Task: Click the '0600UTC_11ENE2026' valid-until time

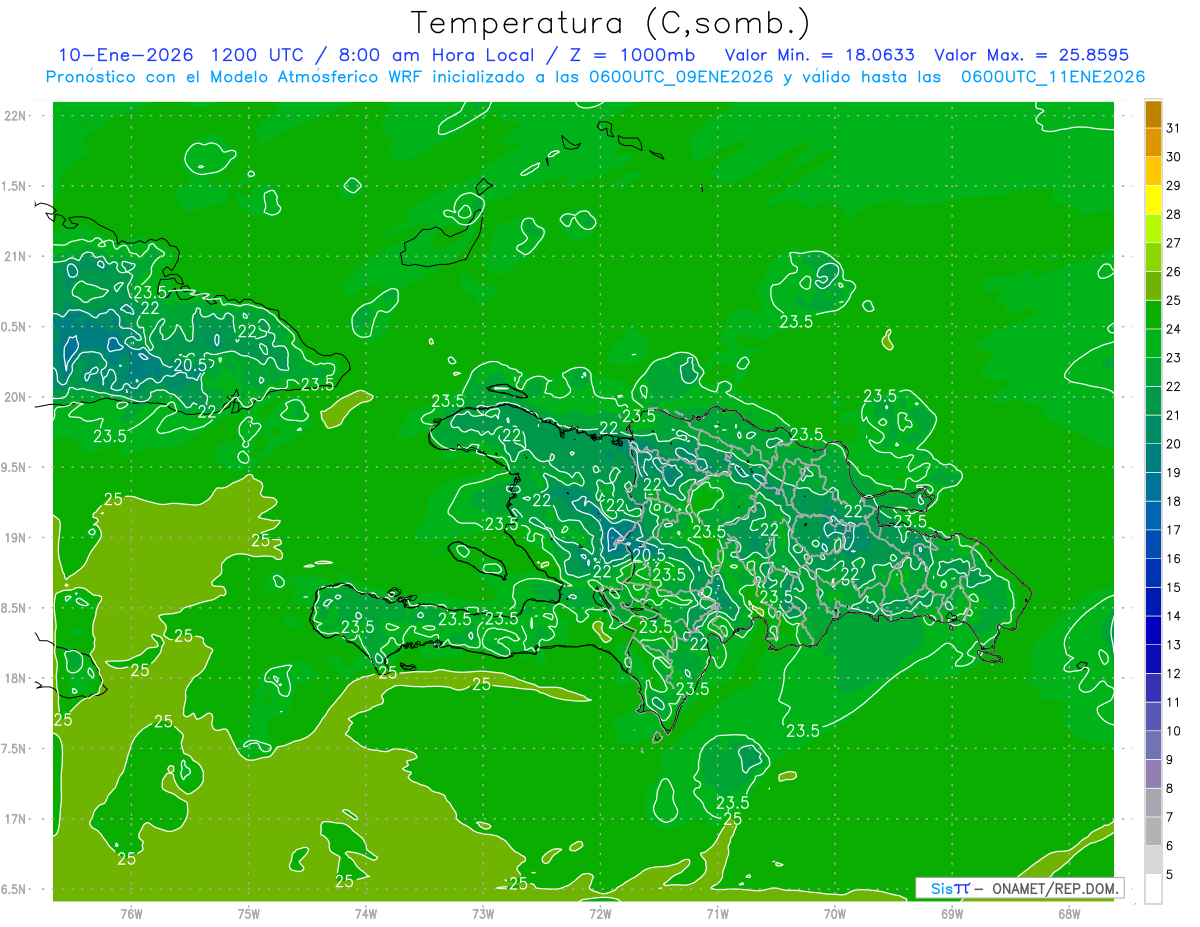Action: click(x=1053, y=77)
